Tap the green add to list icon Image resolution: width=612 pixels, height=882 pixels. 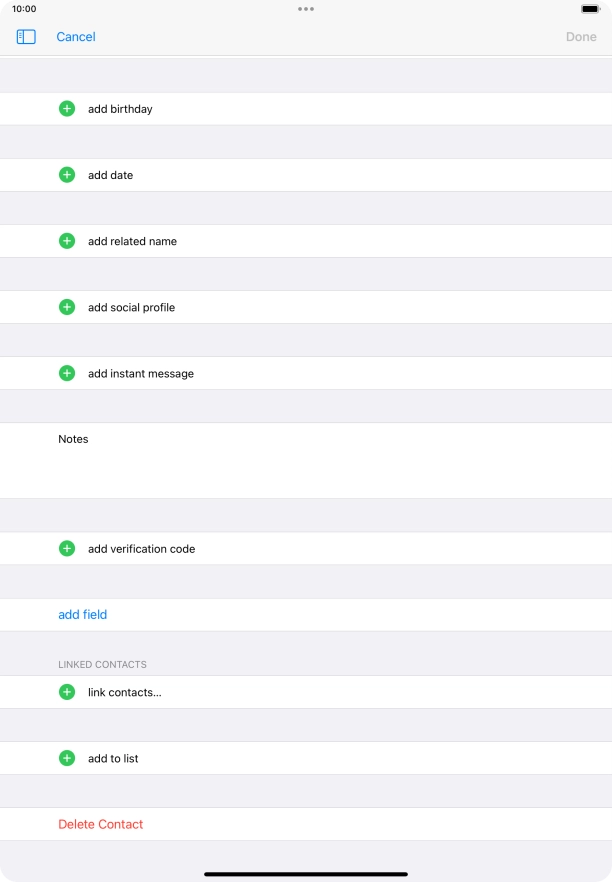coord(67,757)
